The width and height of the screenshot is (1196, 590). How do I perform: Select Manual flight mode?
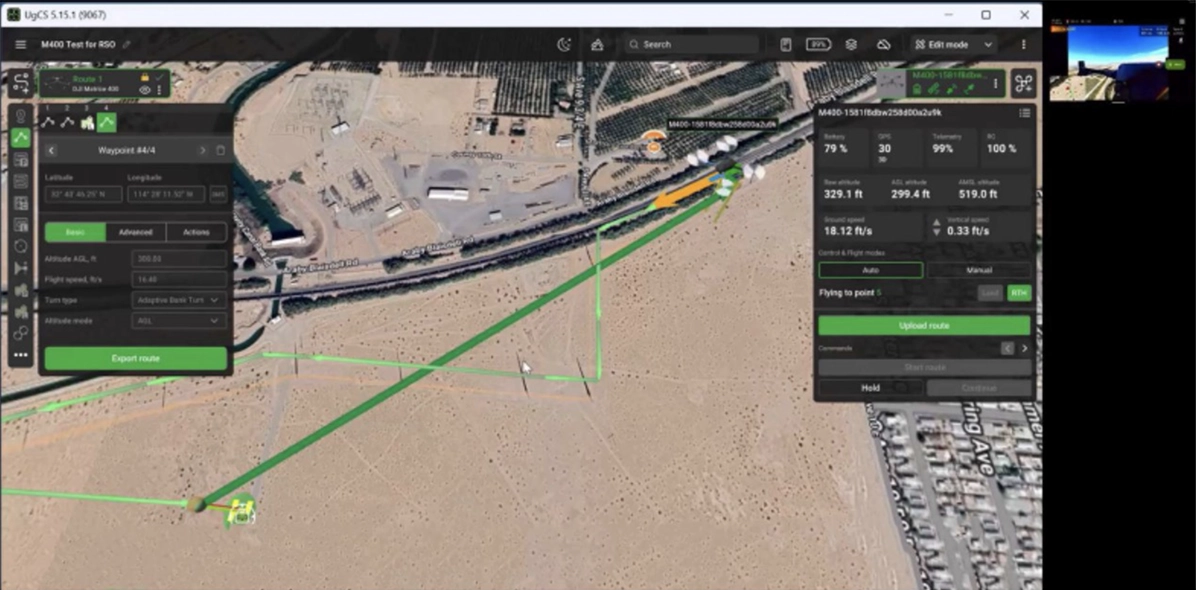[x=979, y=270]
